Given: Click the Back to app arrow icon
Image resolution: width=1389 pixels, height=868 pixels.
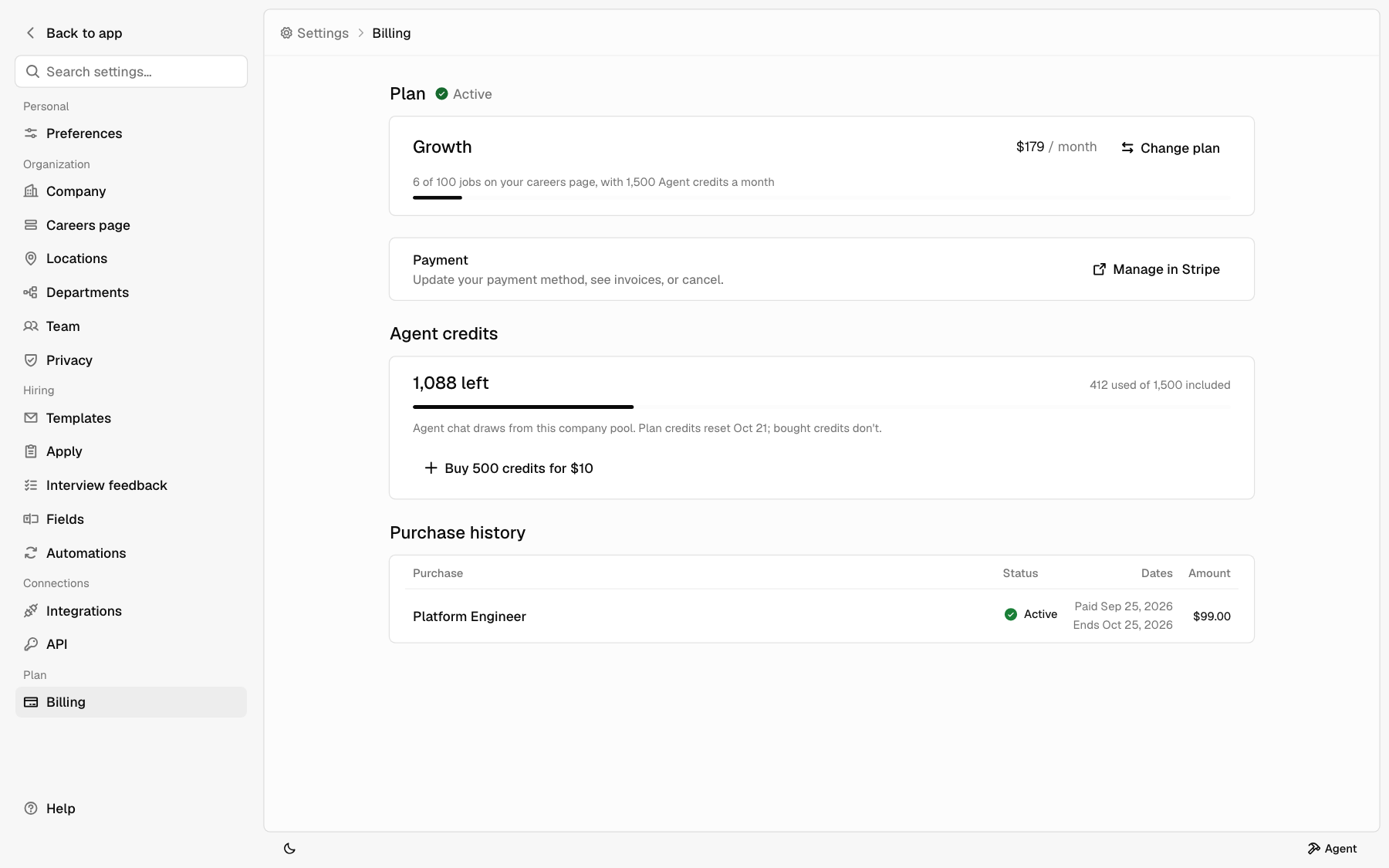Looking at the screenshot, I should pyautogui.click(x=30, y=32).
